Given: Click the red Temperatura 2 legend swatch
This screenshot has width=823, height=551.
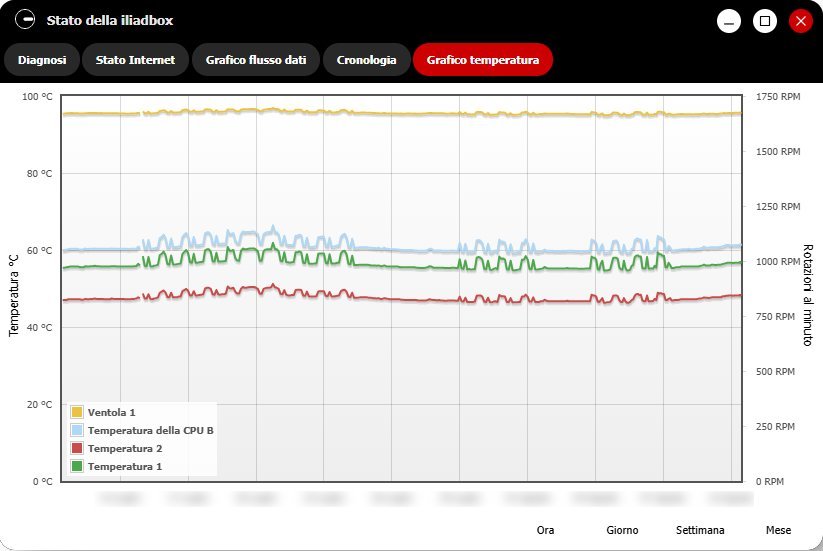Looking at the screenshot, I should (x=76, y=448).
